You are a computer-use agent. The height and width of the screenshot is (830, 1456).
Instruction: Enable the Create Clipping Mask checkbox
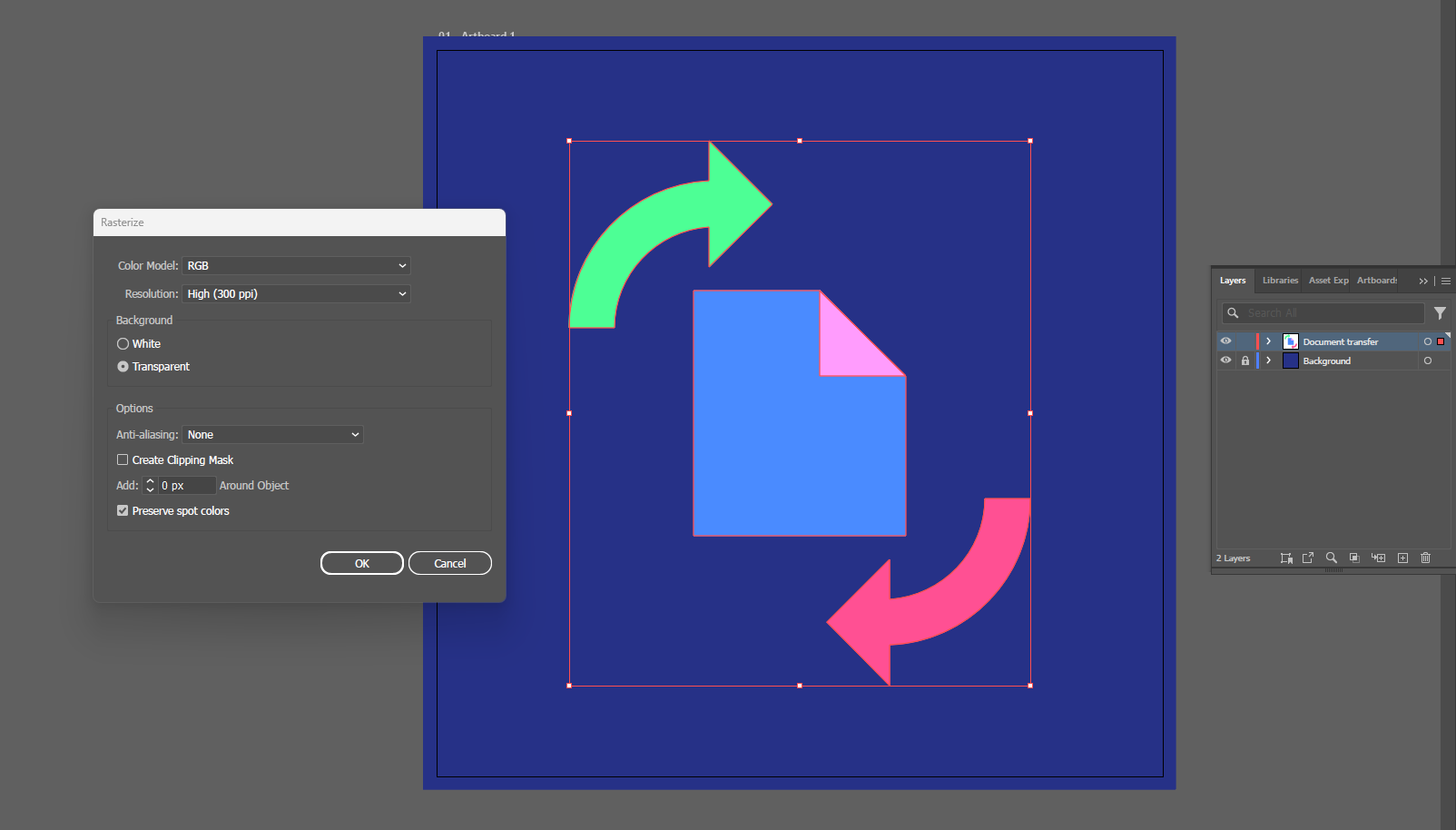(x=123, y=459)
